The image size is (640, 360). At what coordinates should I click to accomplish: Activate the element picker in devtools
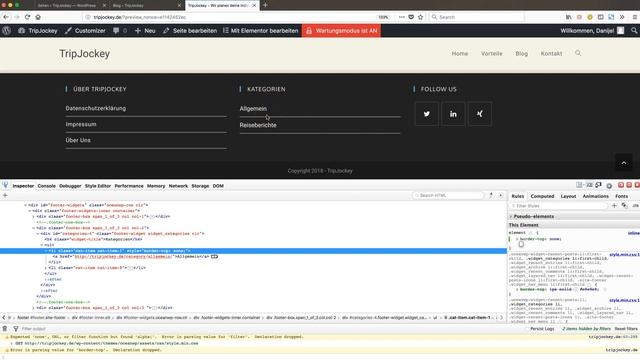[x=5, y=185]
